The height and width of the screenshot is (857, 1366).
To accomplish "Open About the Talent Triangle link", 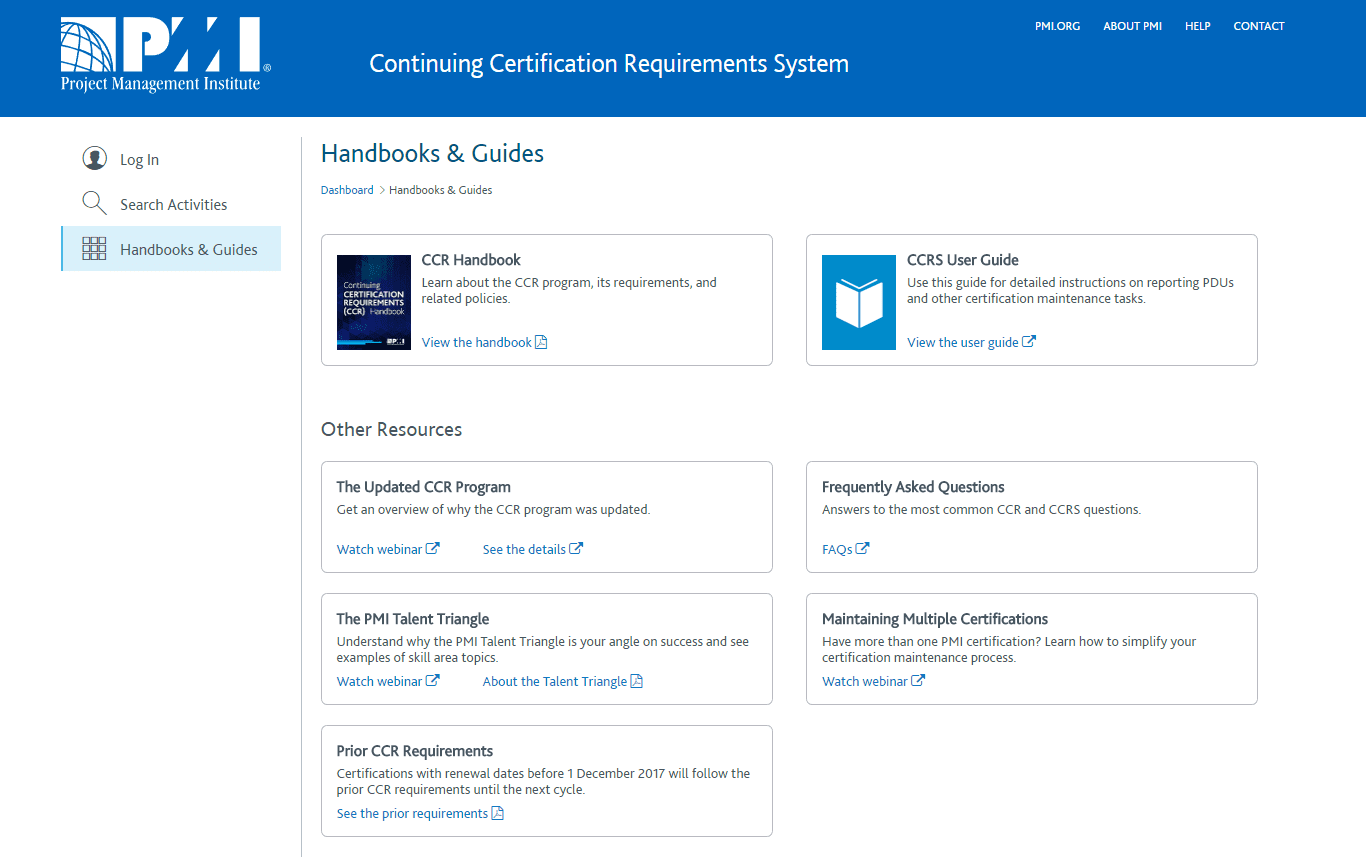I will coord(555,681).
